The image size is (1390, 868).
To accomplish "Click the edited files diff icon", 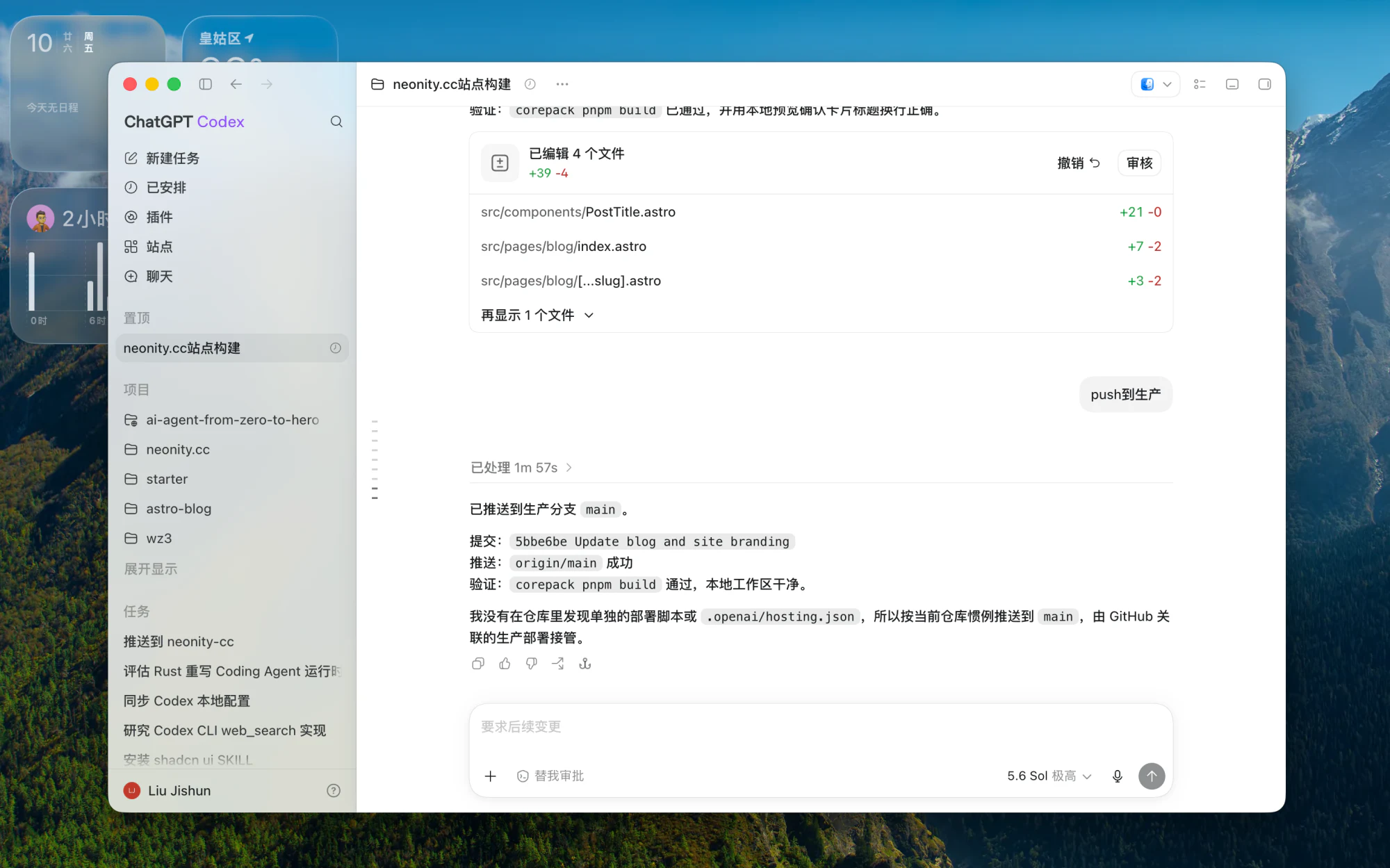I will 500,163.
